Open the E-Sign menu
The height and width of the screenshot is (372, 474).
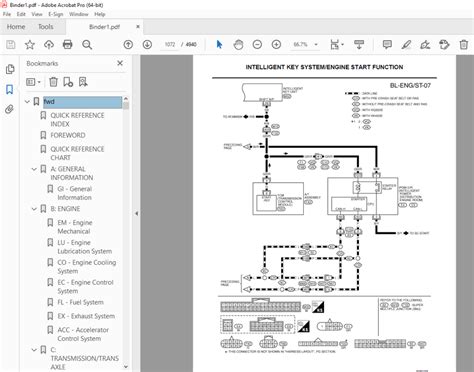coord(55,14)
